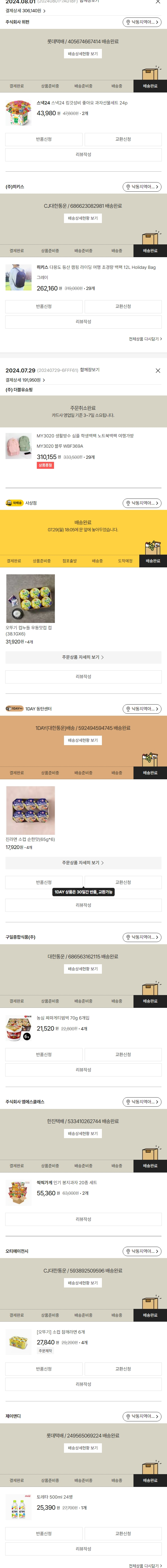Viewport: 167px width, 1568px height.
Task: Expand 결제상세 306,140원 payment details chevron
Action: (44, 11)
